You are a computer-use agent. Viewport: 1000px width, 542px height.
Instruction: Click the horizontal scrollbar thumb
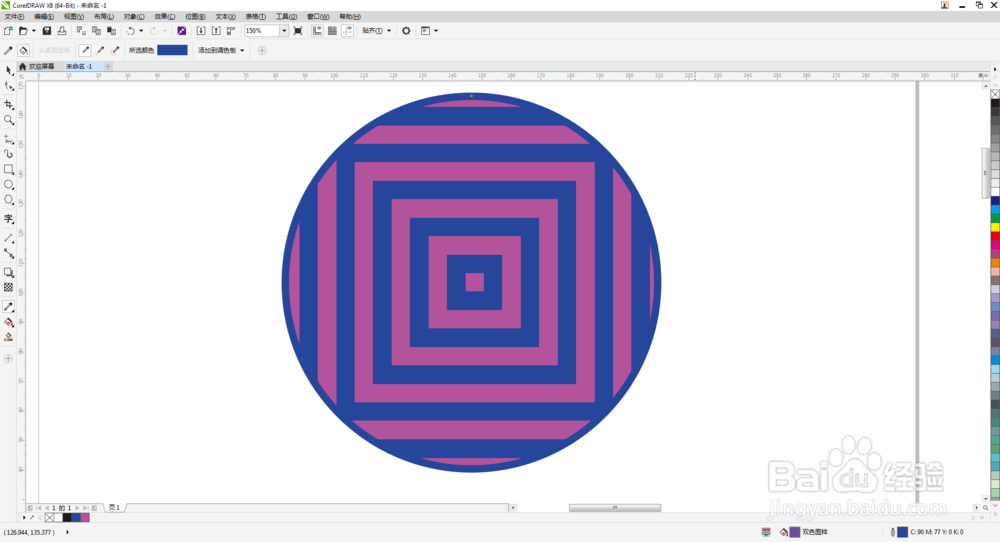pos(615,508)
